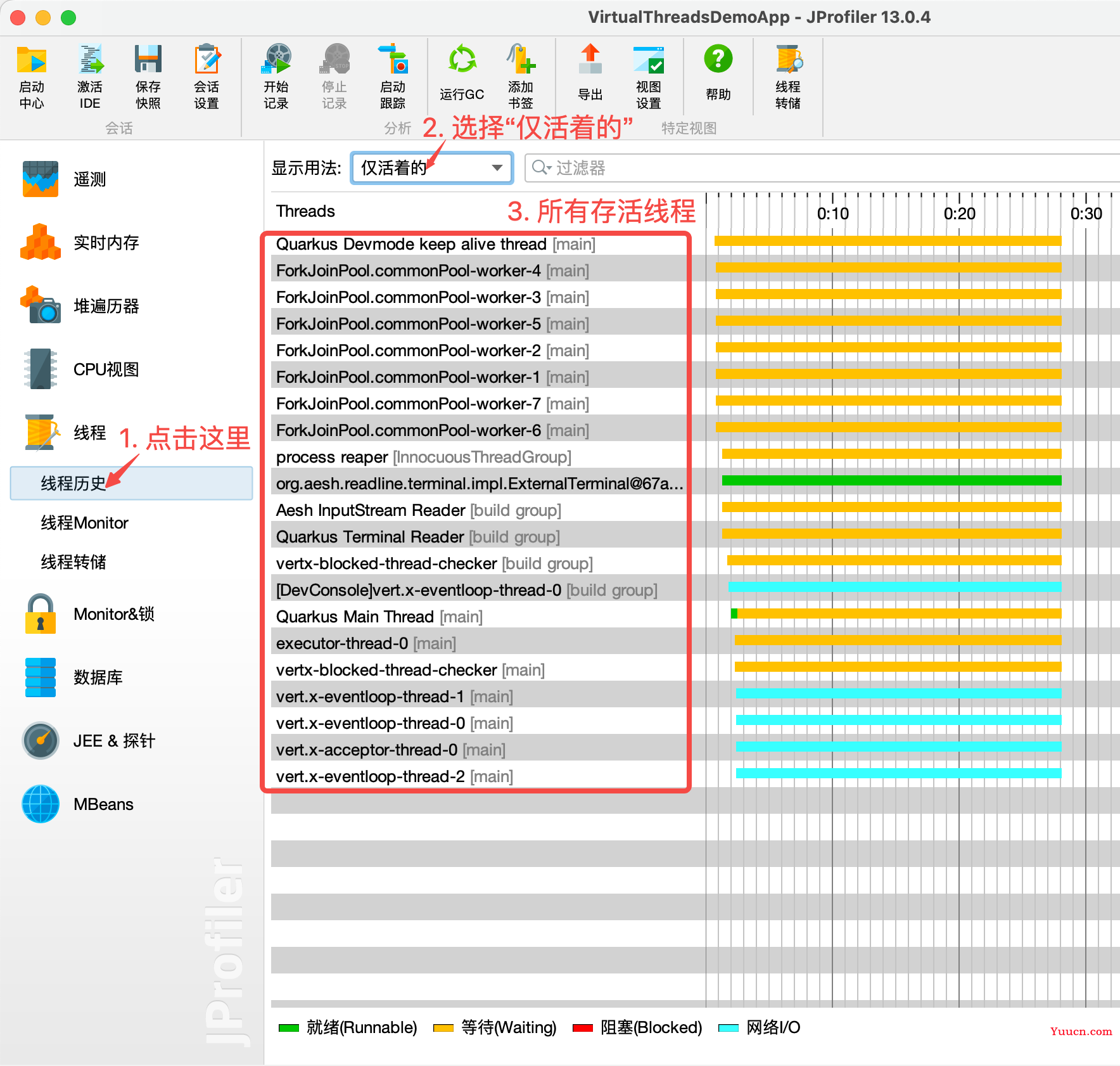The width and height of the screenshot is (1120, 1066).
Task: Open the Heap Walker (堆遍历器) section
Action: pos(80,306)
